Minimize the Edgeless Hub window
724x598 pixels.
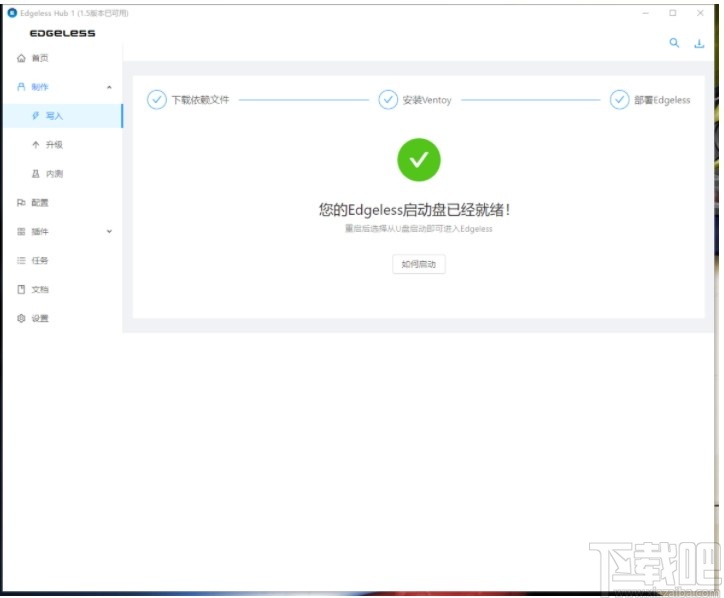(x=646, y=13)
